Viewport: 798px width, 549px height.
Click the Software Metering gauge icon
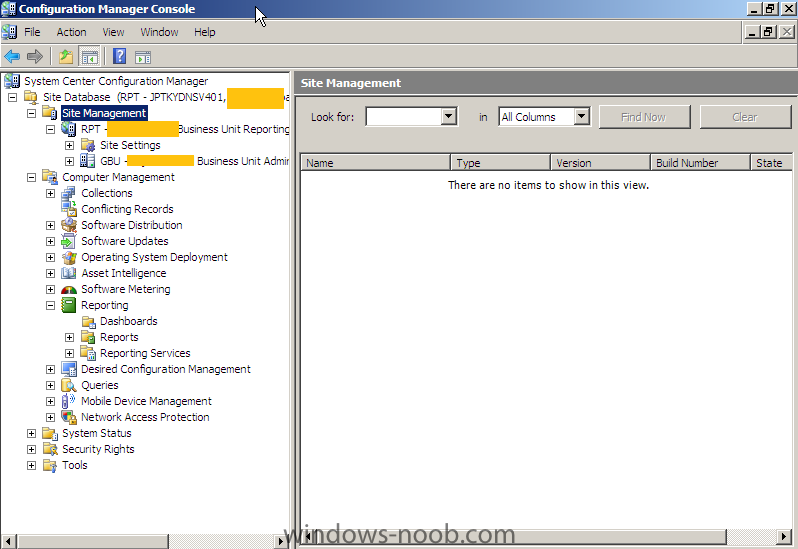point(68,290)
